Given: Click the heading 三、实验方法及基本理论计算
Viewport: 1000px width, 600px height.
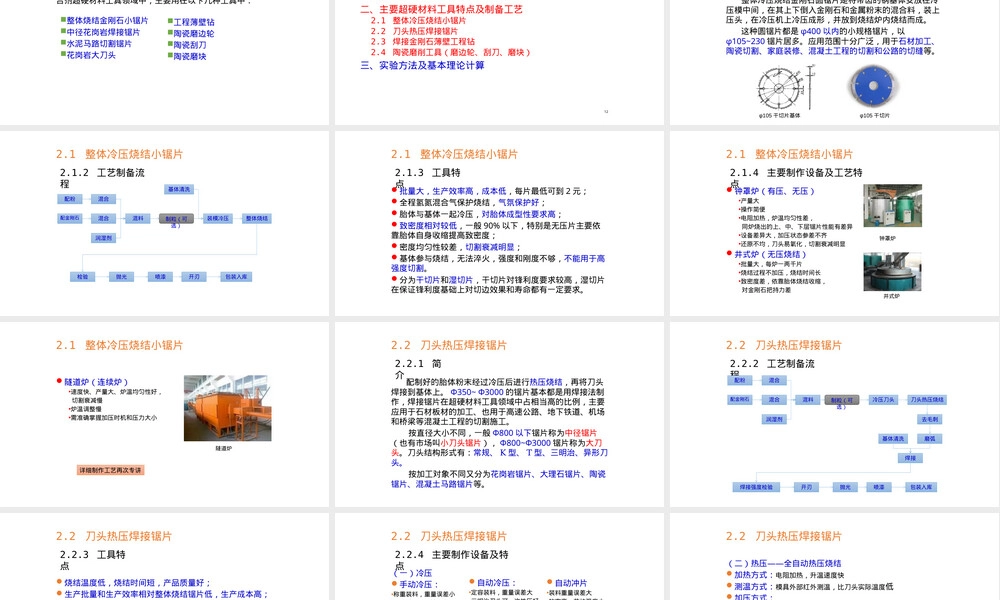Looking at the screenshot, I should point(422,65).
